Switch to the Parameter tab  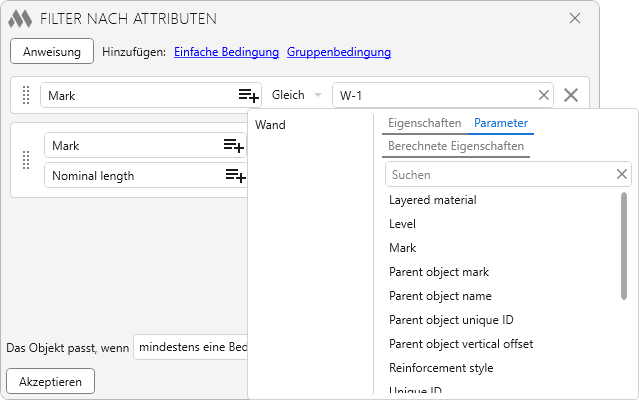pyautogui.click(x=501, y=123)
